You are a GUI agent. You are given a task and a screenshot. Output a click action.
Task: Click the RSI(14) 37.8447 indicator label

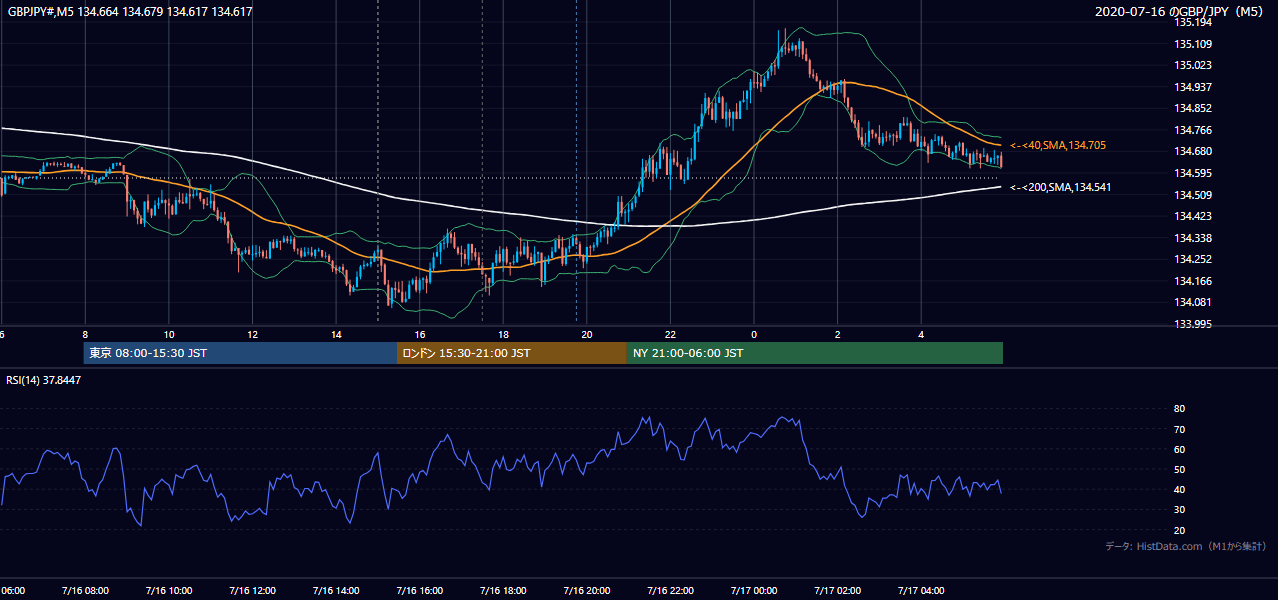tap(44, 380)
